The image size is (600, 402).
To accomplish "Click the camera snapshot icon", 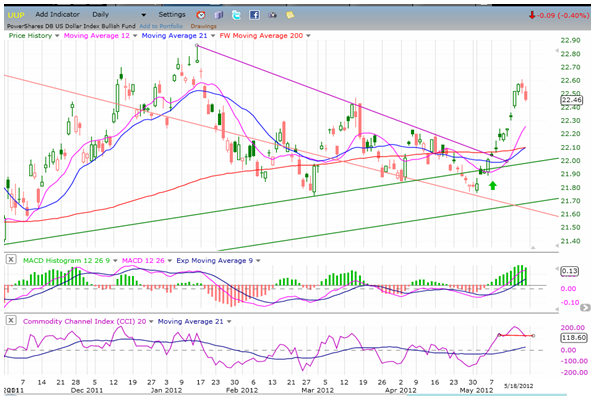I will tap(272, 15).
